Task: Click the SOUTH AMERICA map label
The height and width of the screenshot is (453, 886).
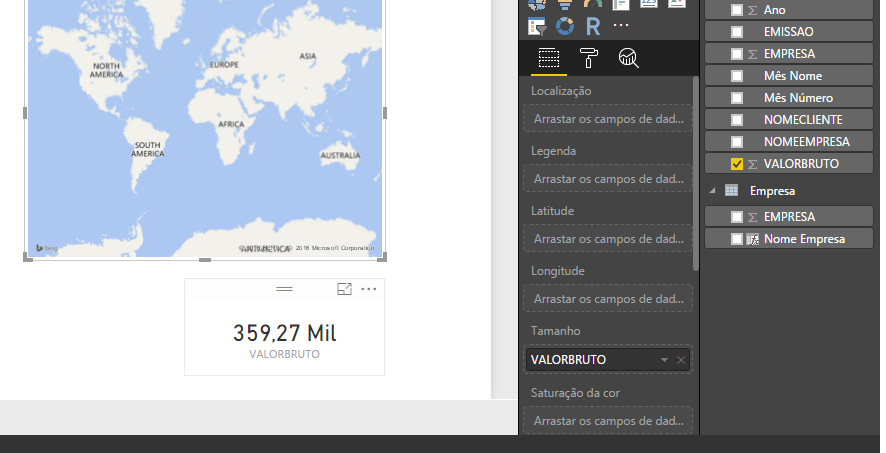Action: click(x=147, y=149)
